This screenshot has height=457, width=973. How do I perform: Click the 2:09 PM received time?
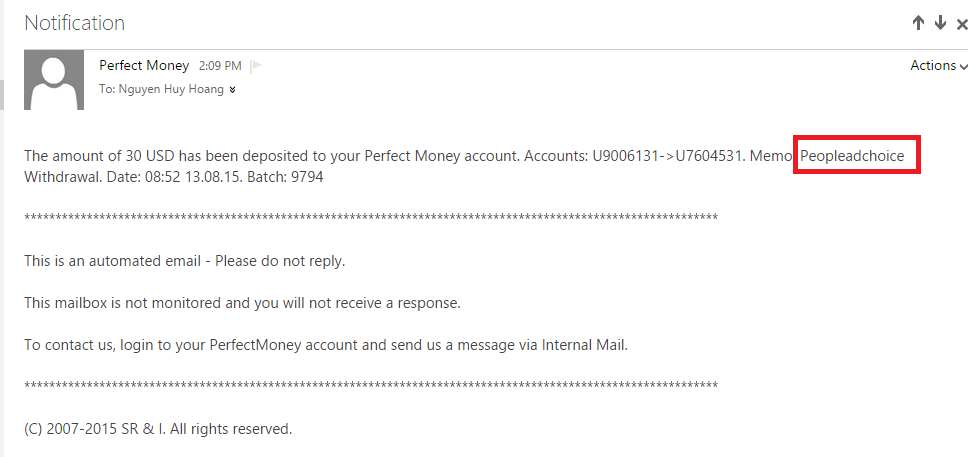click(x=220, y=66)
